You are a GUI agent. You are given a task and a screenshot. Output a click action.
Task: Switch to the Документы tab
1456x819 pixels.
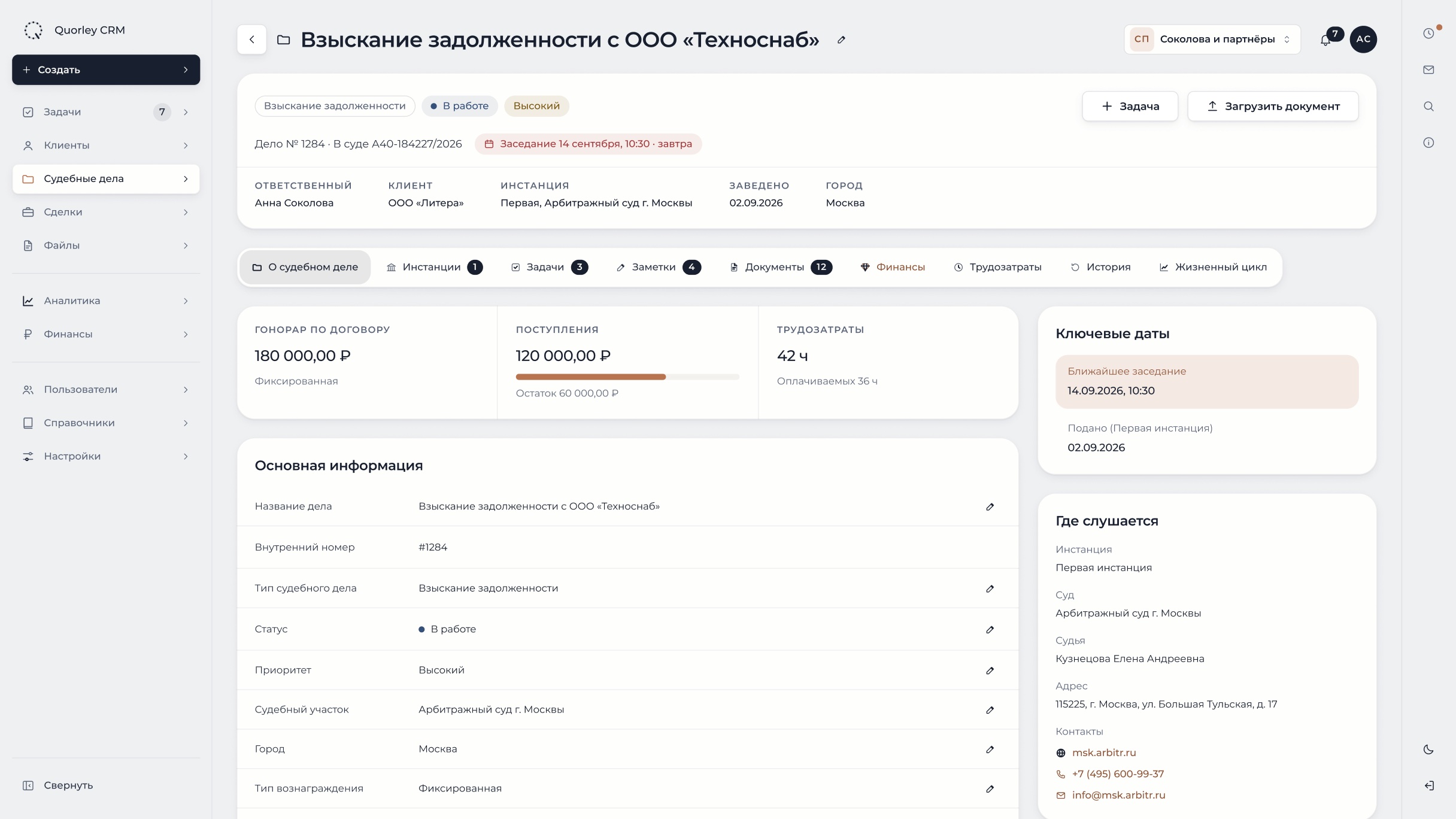pyautogui.click(x=781, y=268)
